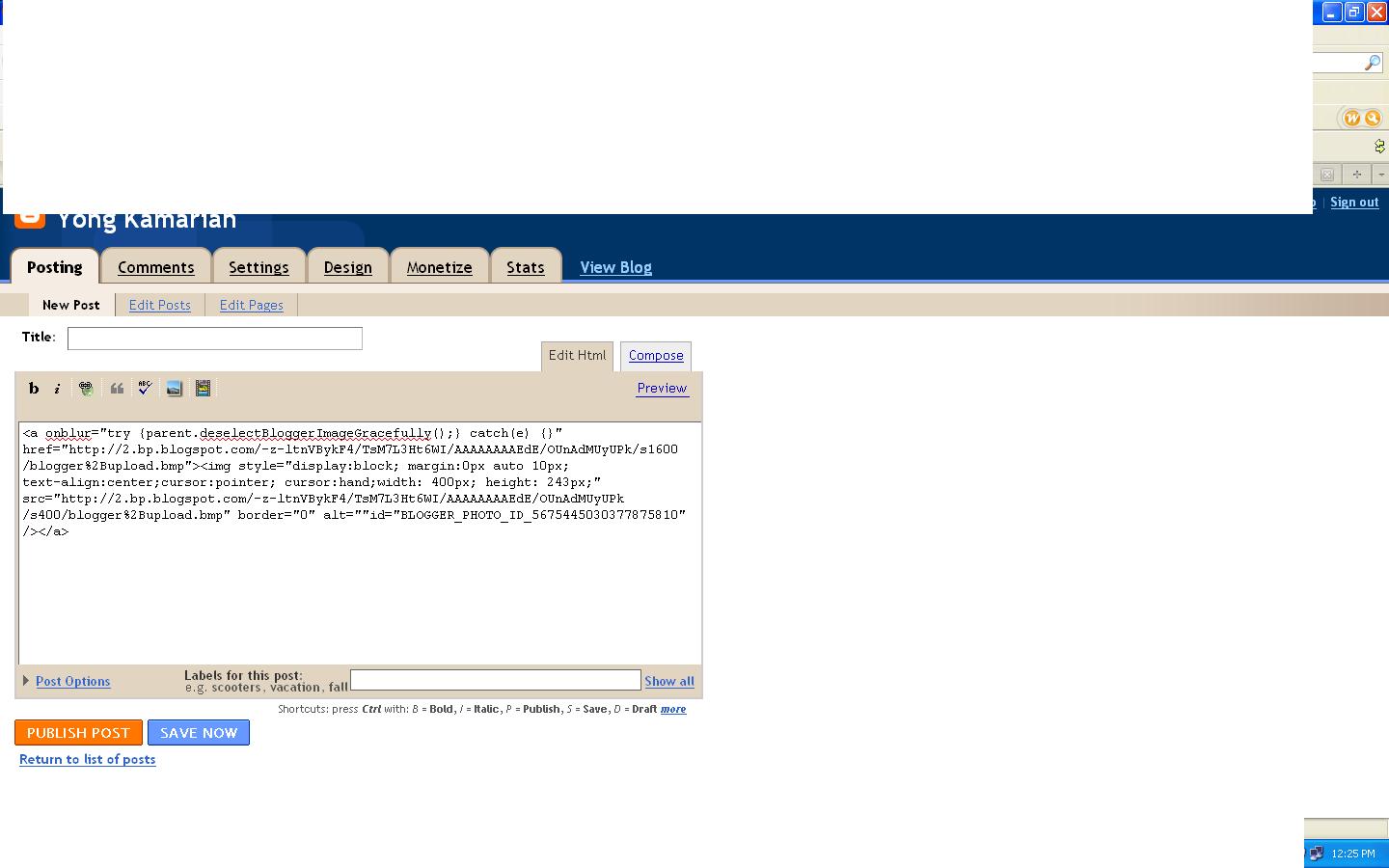Go to Edit Pages

tap(252, 305)
